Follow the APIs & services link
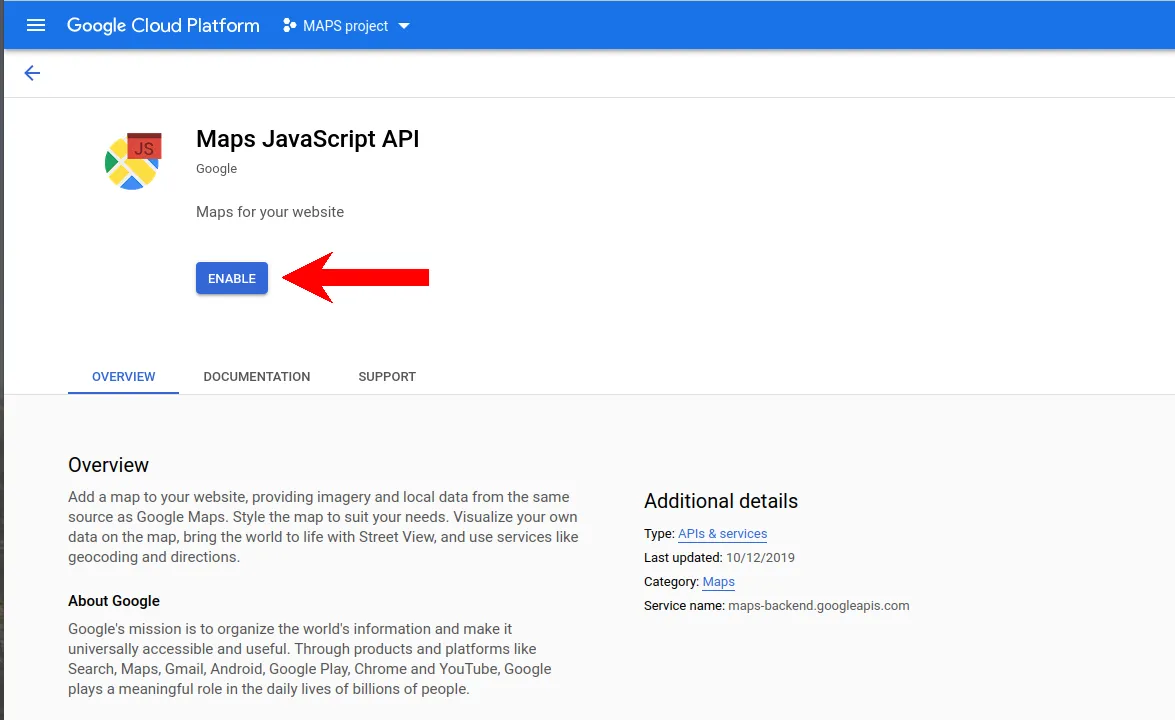The height and width of the screenshot is (720, 1175). click(x=722, y=533)
